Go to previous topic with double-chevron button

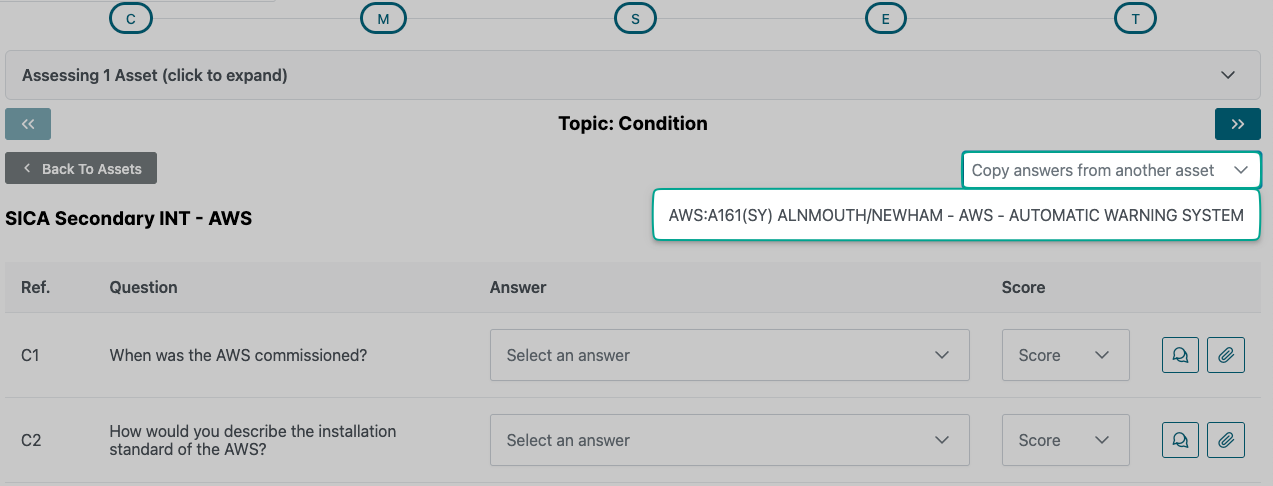28,124
